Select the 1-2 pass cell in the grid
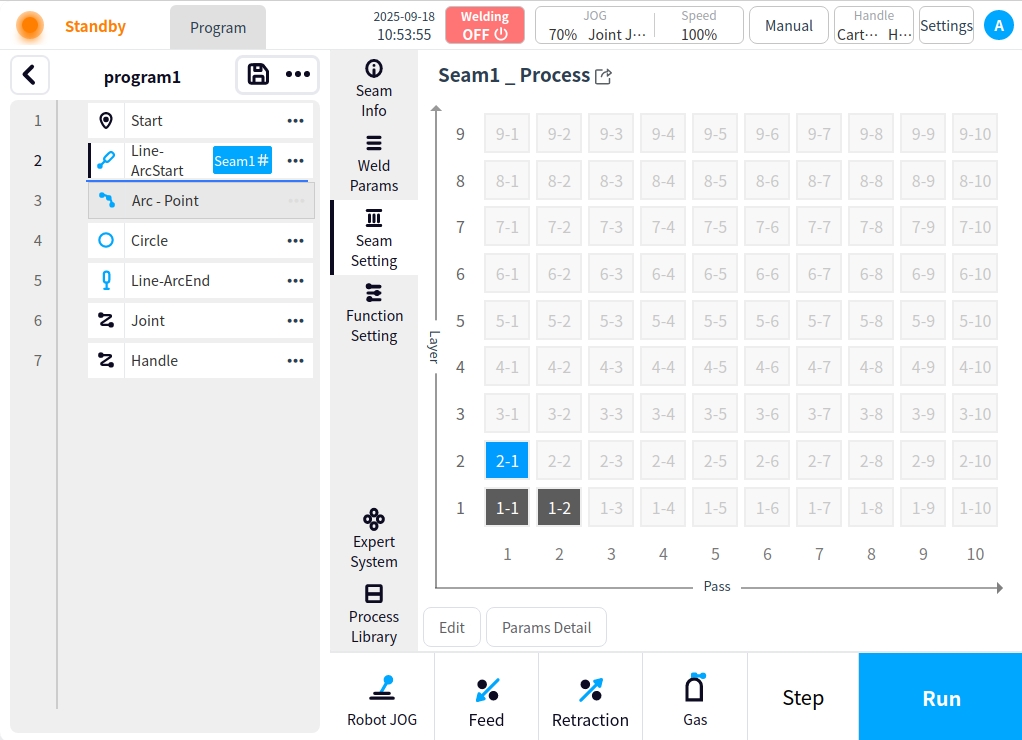Screen dimensions: 1022x740 tap(559, 508)
